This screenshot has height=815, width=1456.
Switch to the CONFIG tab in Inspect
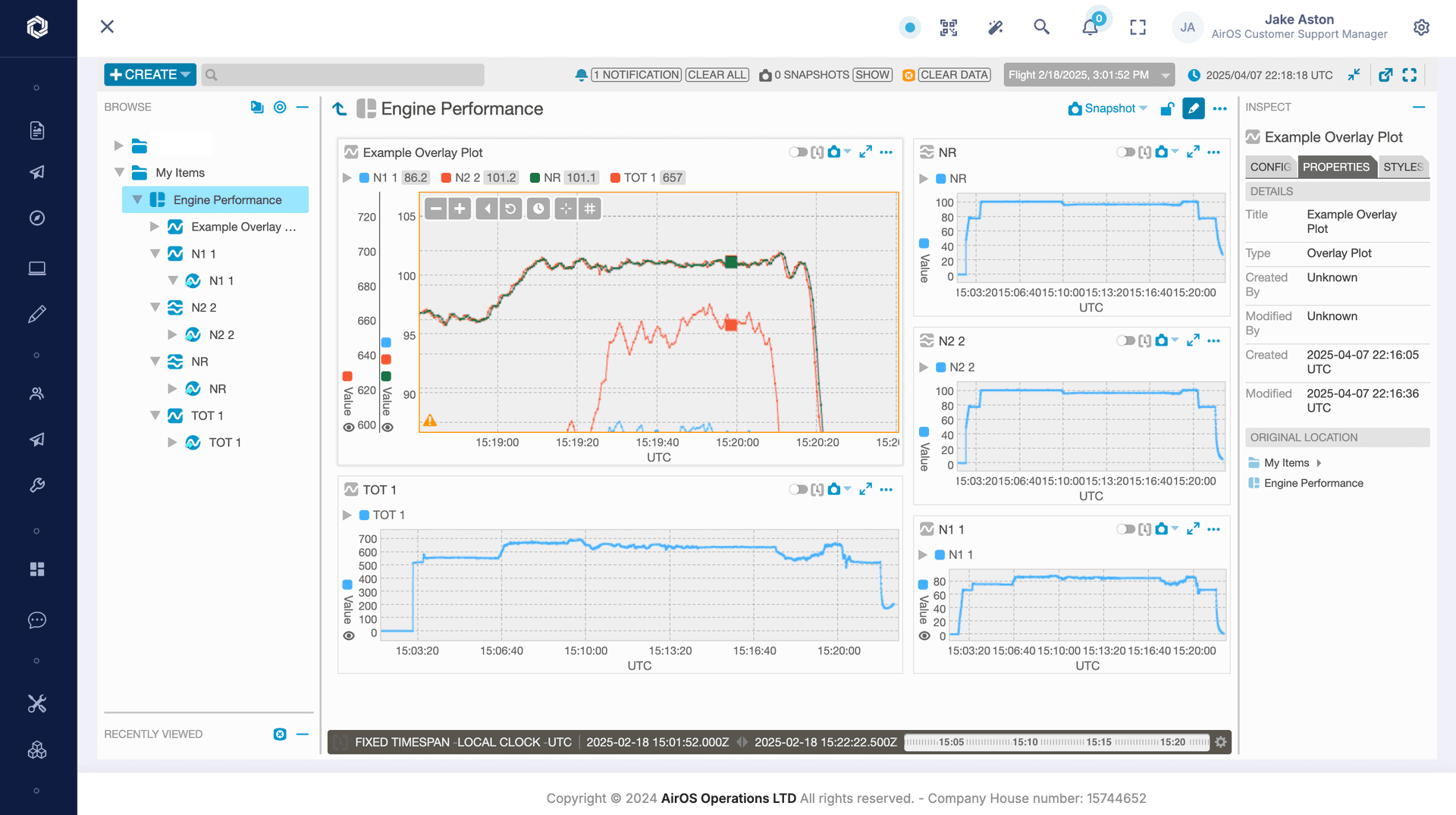click(x=1270, y=167)
